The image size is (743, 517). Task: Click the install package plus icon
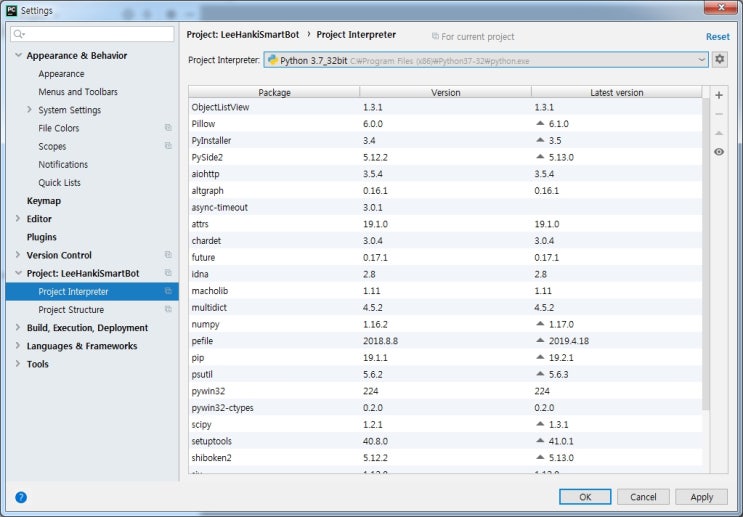click(719, 95)
